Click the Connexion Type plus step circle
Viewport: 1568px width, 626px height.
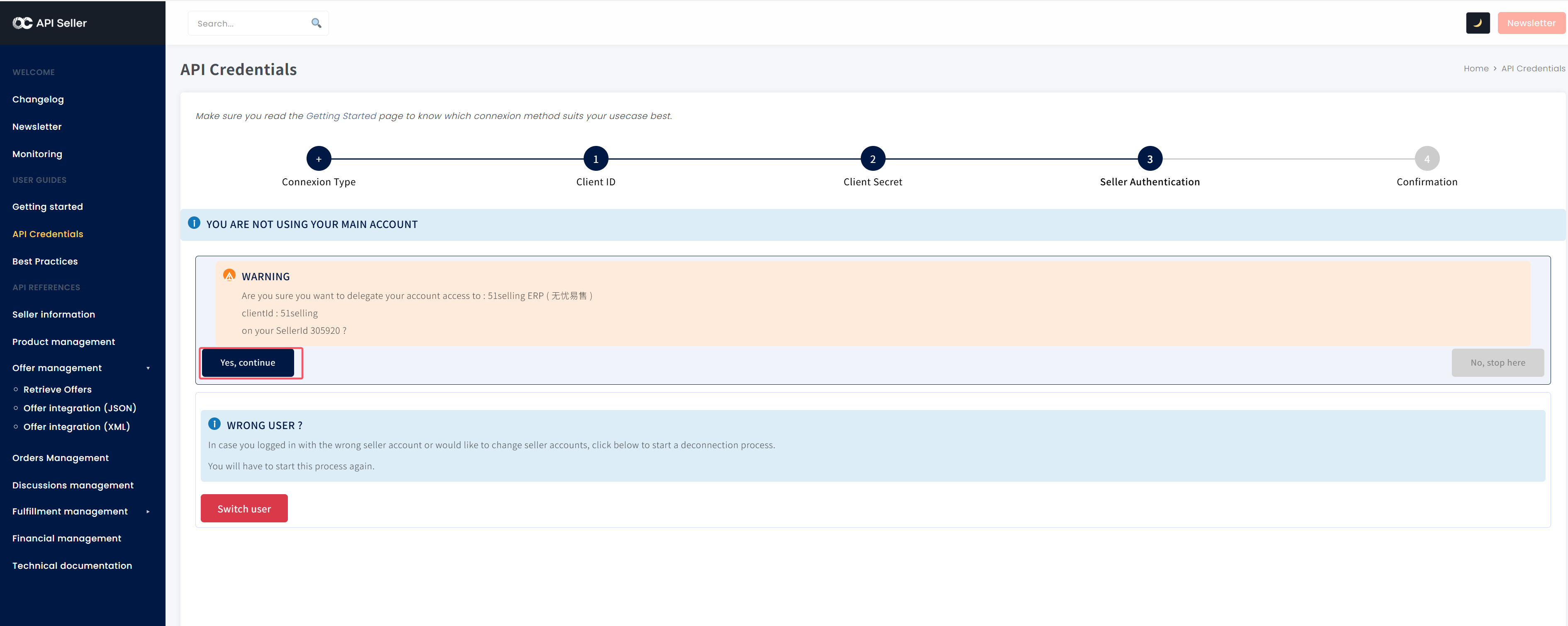click(x=318, y=159)
